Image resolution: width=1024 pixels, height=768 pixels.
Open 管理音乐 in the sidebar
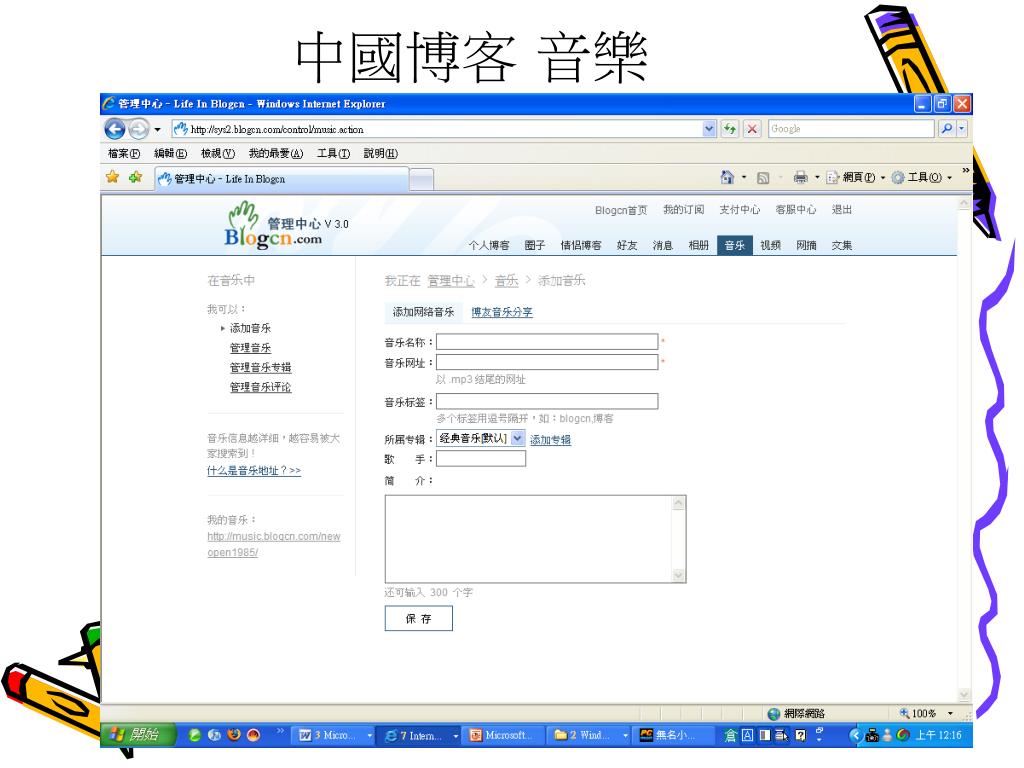tap(250, 347)
